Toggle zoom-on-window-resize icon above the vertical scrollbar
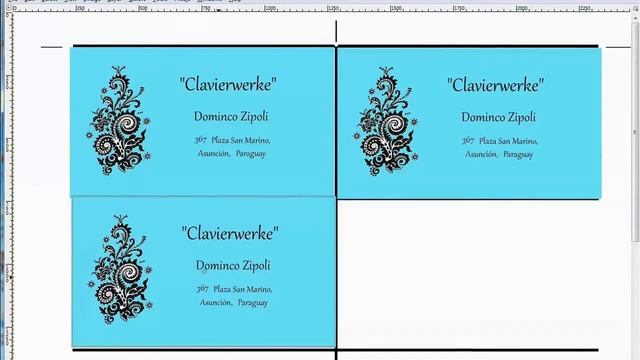The width and height of the screenshot is (640, 360). pyautogui.click(x=636, y=8)
